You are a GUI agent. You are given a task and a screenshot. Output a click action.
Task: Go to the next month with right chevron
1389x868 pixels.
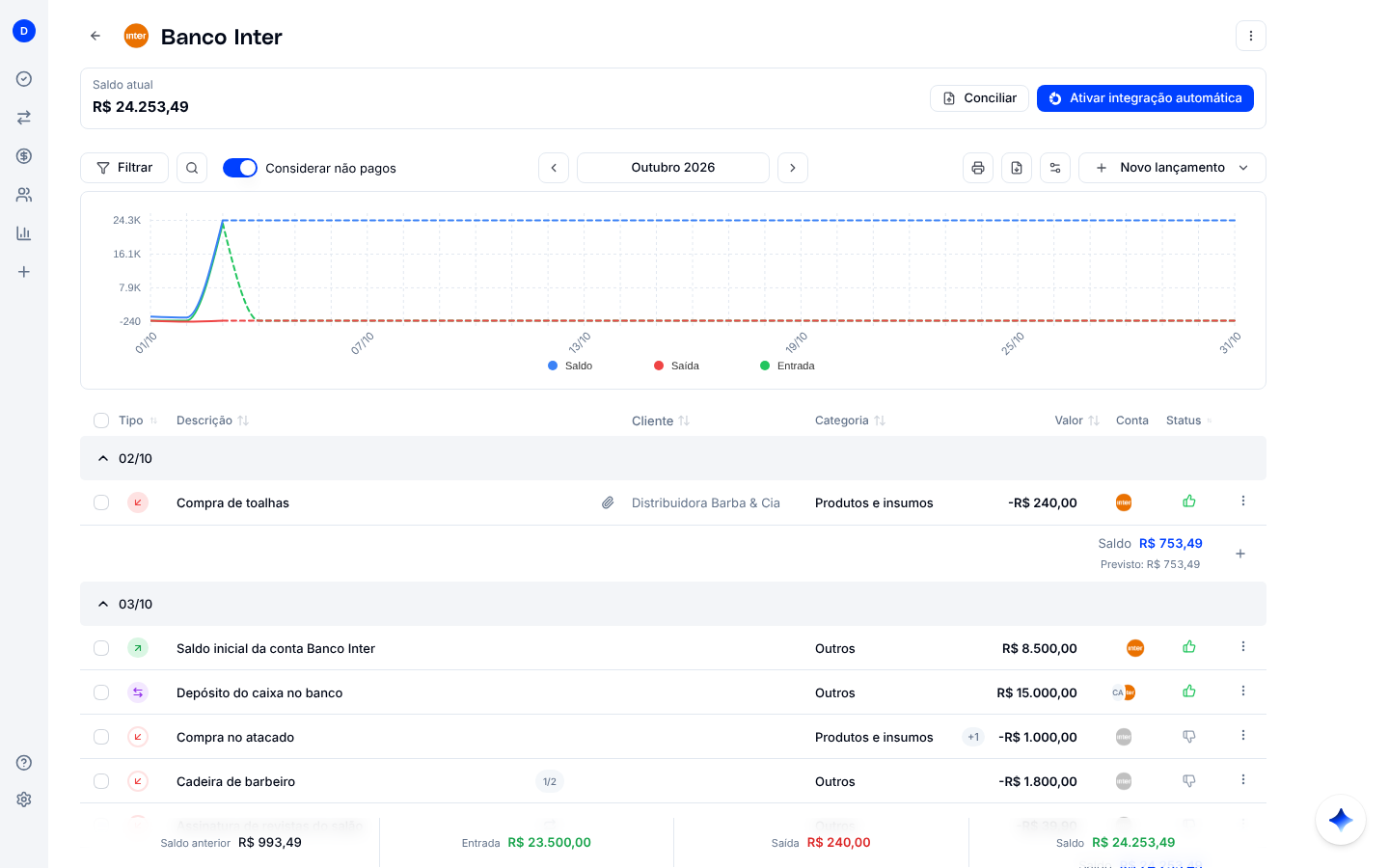pyautogui.click(x=793, y=168)
